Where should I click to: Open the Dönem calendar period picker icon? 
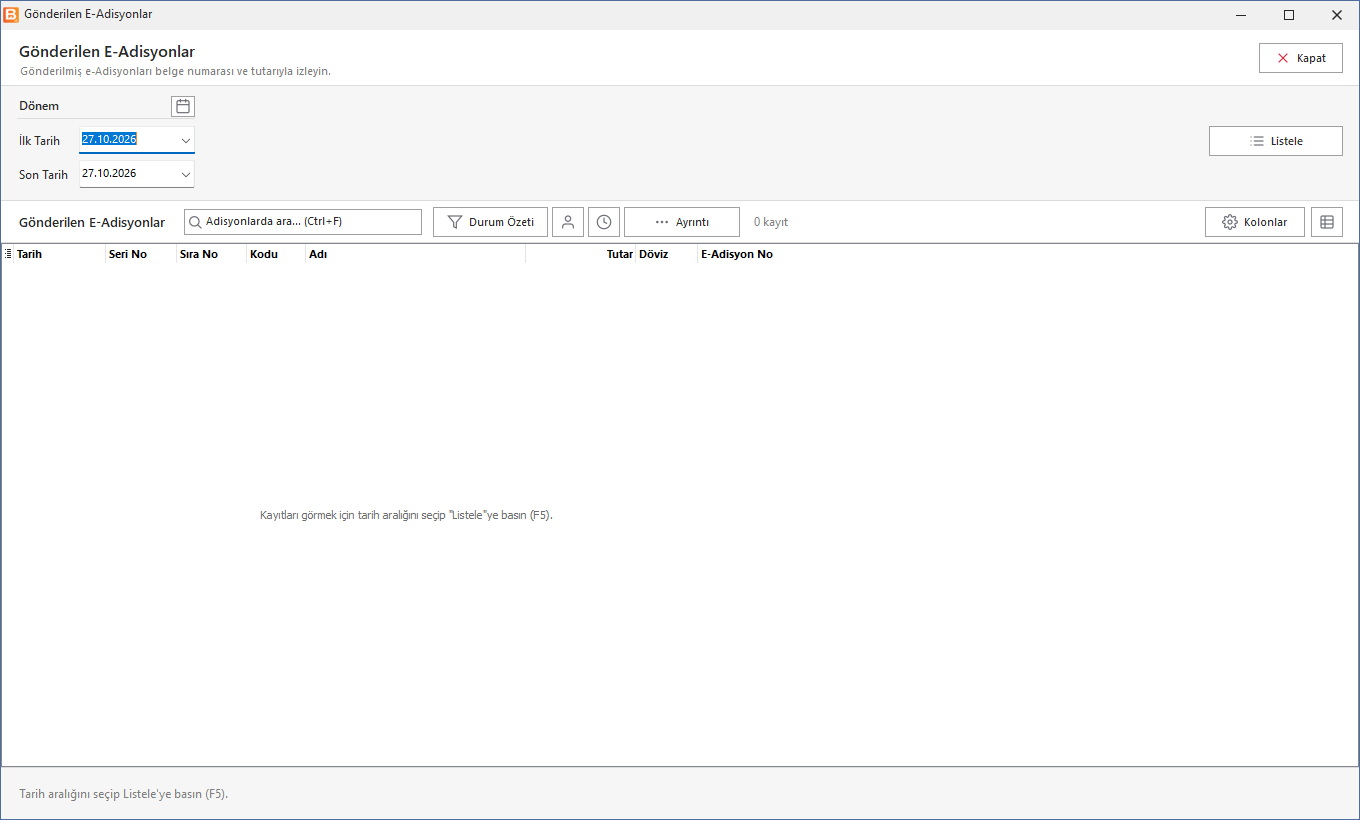click(x=183, y=106)
